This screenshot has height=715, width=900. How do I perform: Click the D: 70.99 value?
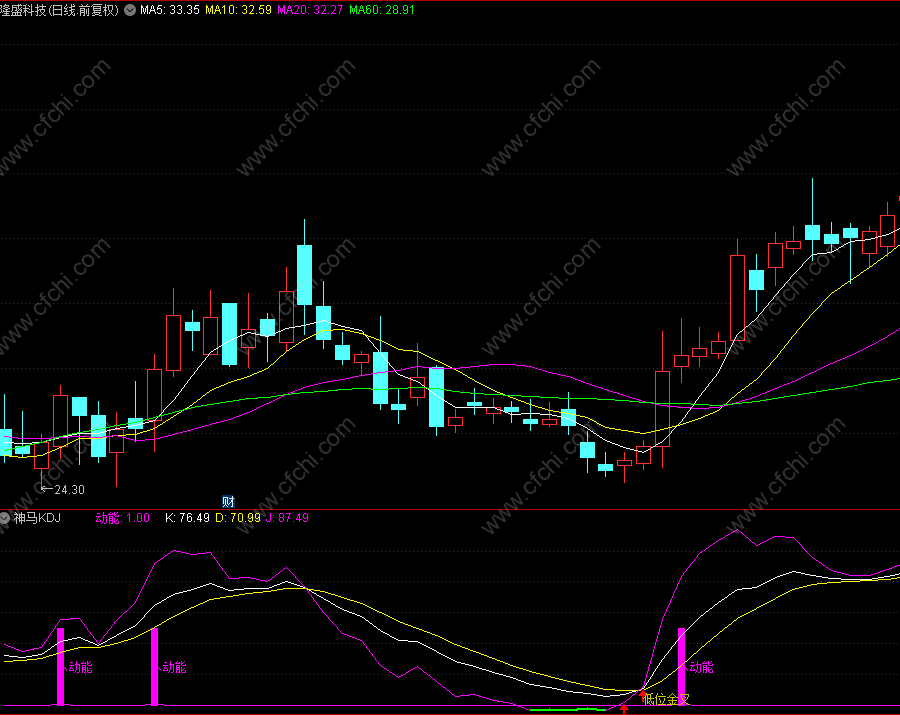238,518
